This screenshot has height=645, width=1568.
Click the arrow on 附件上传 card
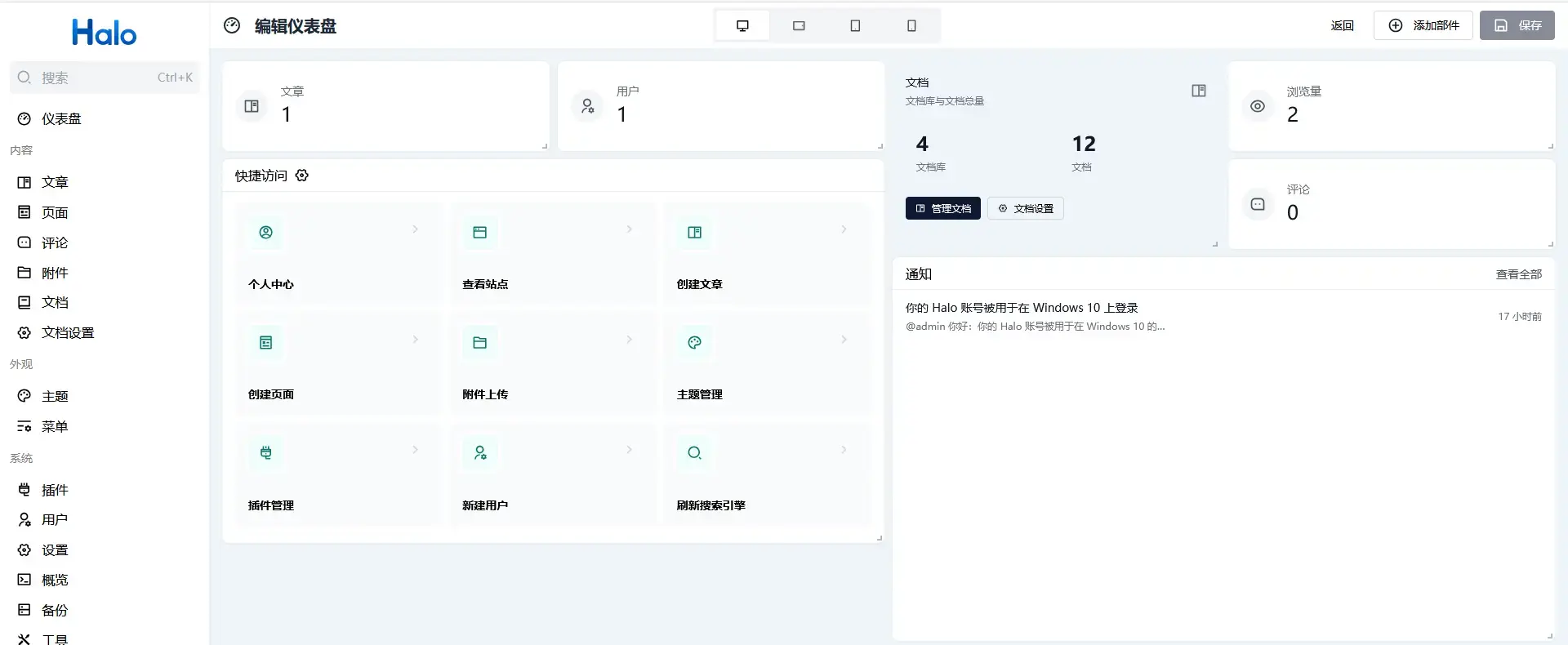[629, 340]
